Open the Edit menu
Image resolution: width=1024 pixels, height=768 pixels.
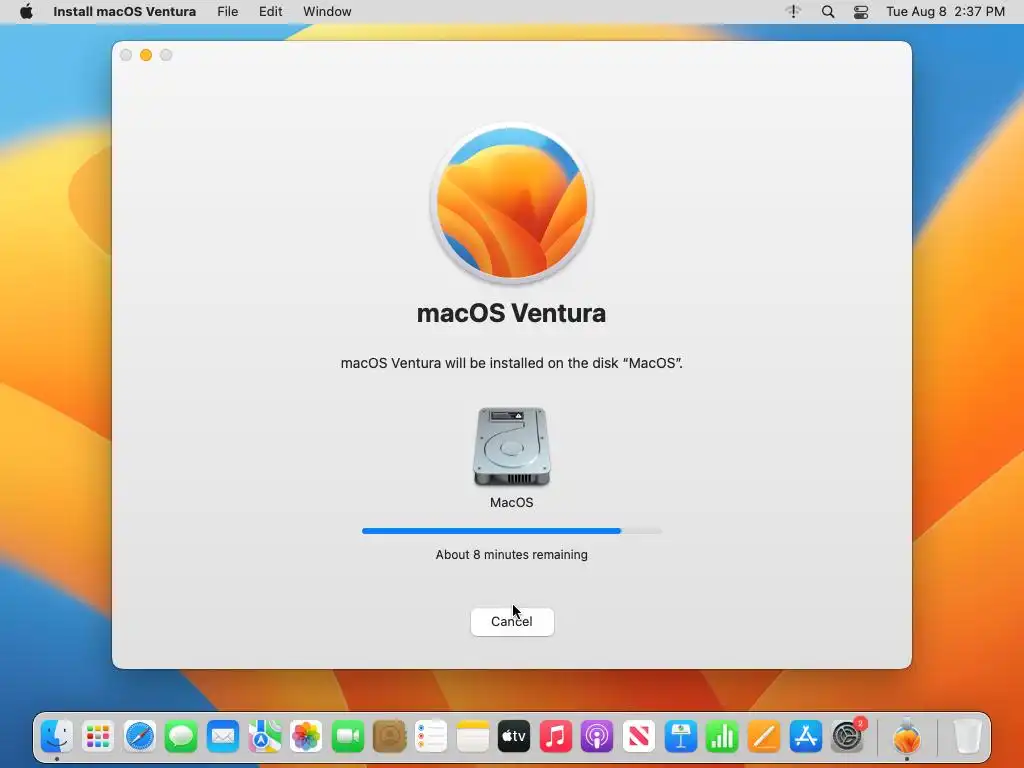point(270,12)
